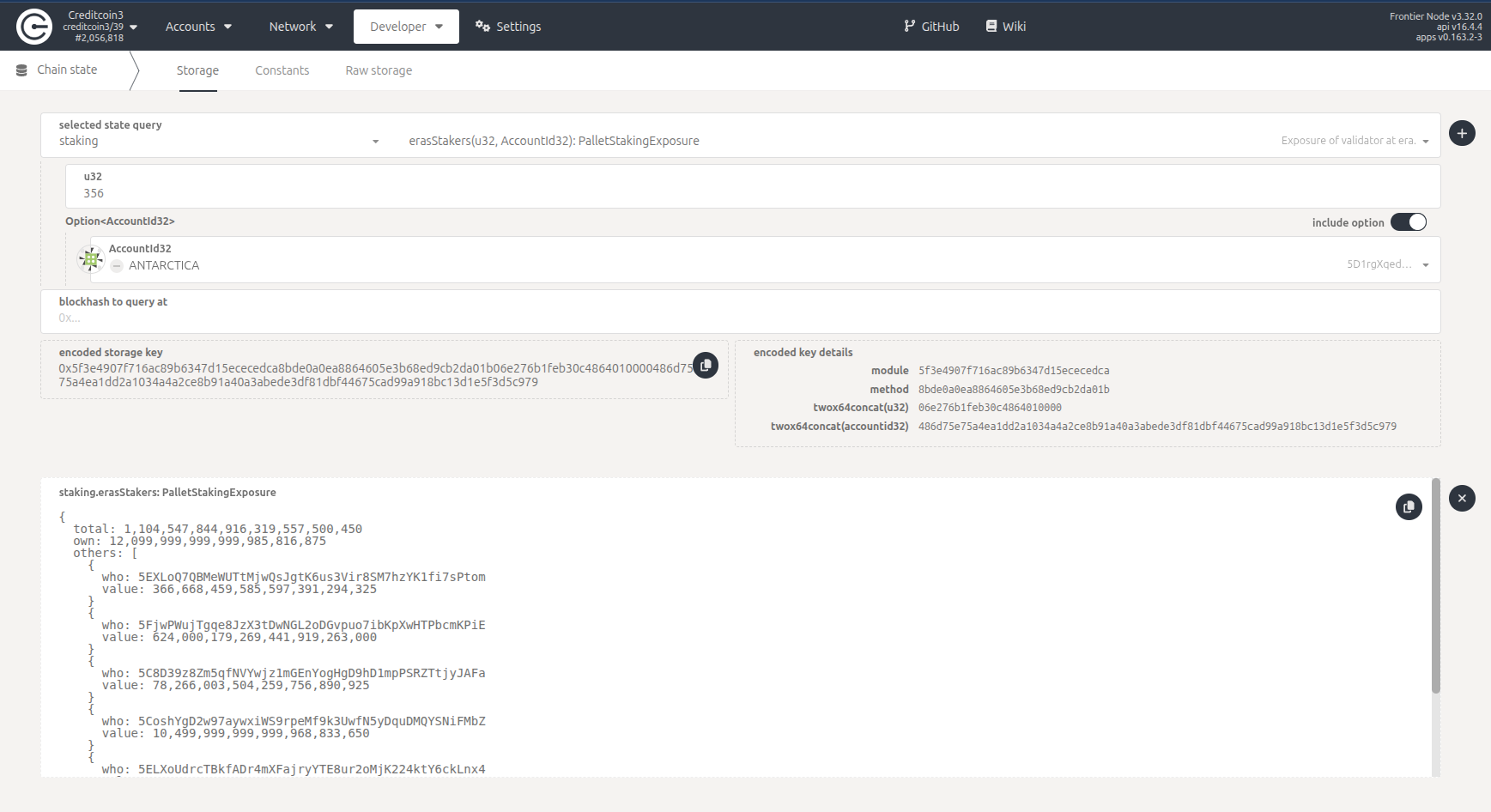Expand the ANTARCTICA account dropdown
Screen dimensions: 1491x812
tap(1425, 265)
